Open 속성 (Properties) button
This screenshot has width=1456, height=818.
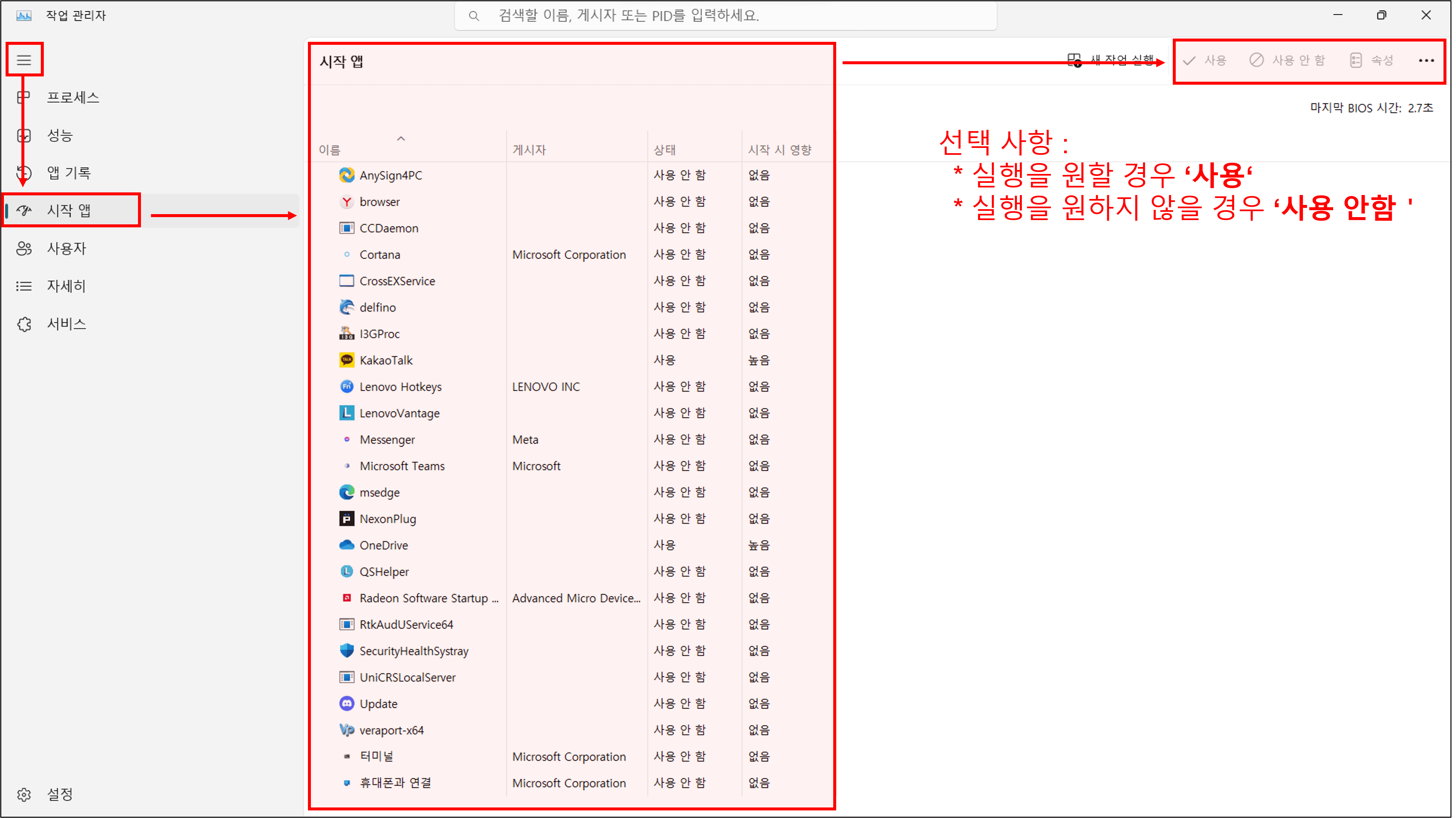pyautogui.click(x=1372, y=61)
